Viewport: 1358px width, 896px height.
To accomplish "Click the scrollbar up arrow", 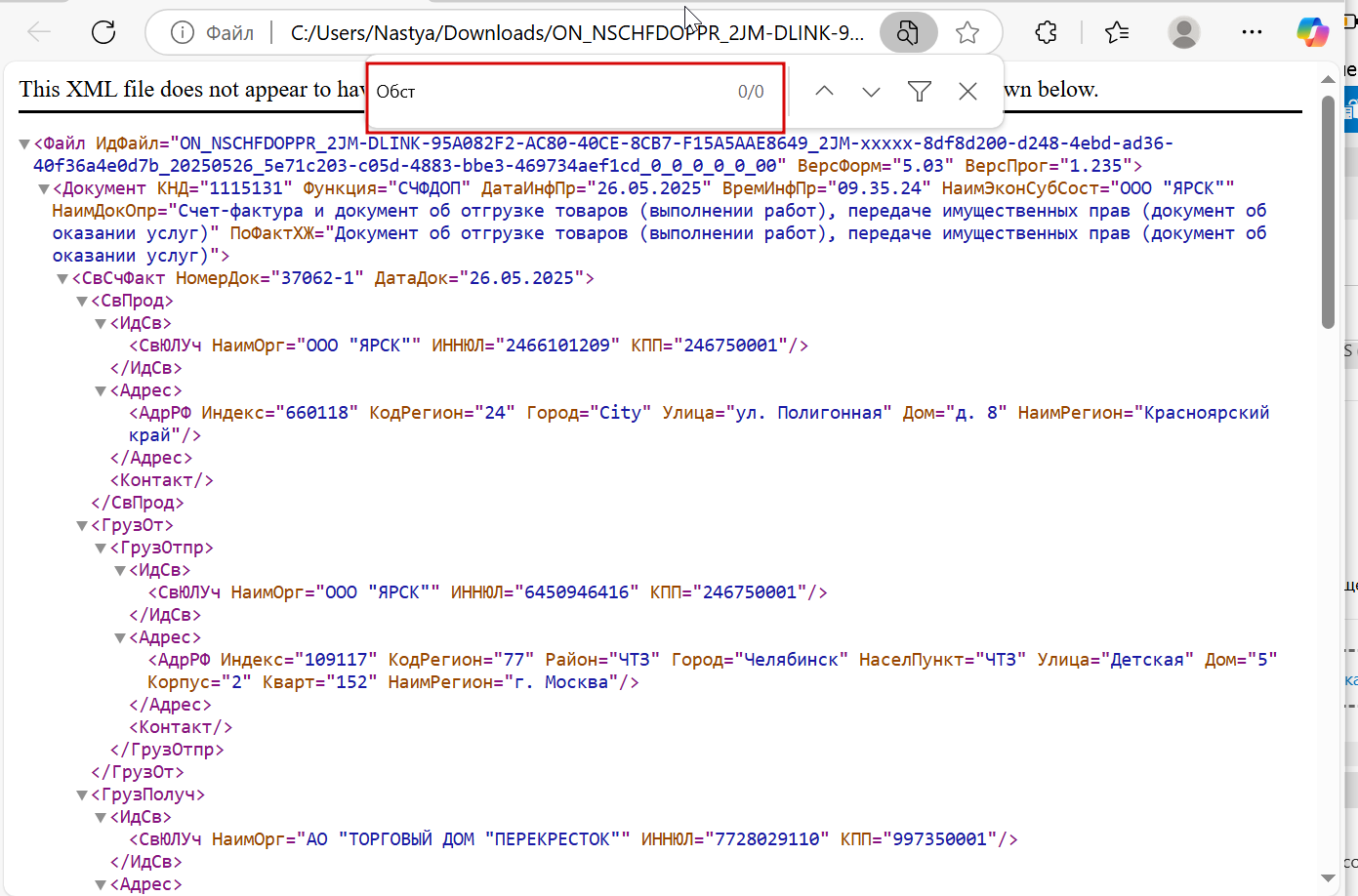I will coord(1328,79).
